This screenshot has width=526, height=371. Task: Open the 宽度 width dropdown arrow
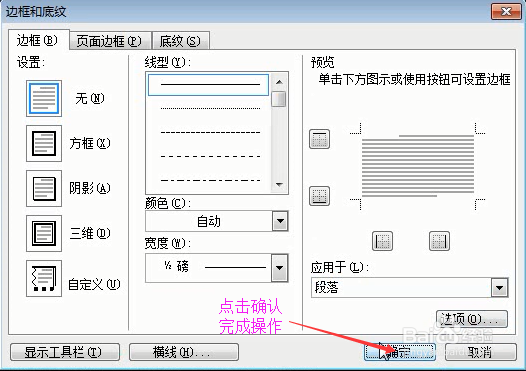[x=279, y=268]
